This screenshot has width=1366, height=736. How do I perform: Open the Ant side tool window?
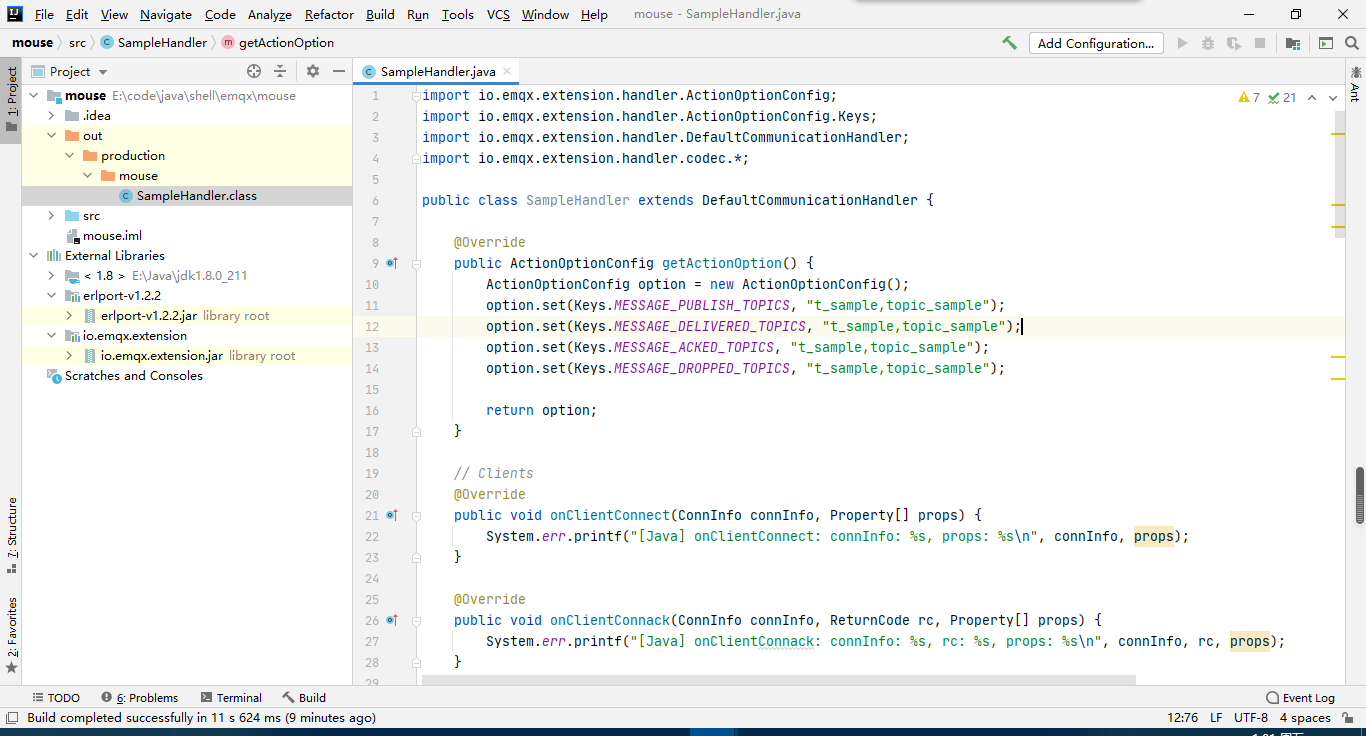tap(1355, 84)
